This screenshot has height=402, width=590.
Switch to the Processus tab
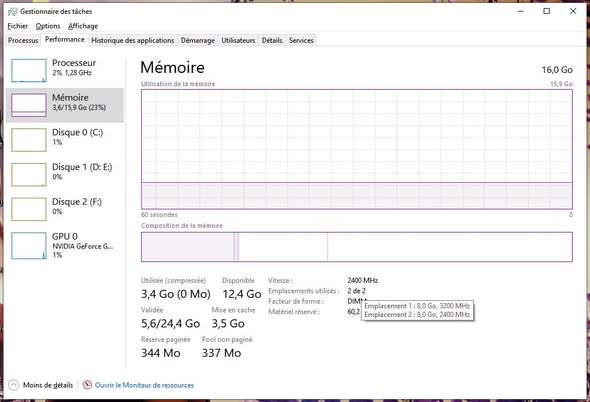pos(23,40)
